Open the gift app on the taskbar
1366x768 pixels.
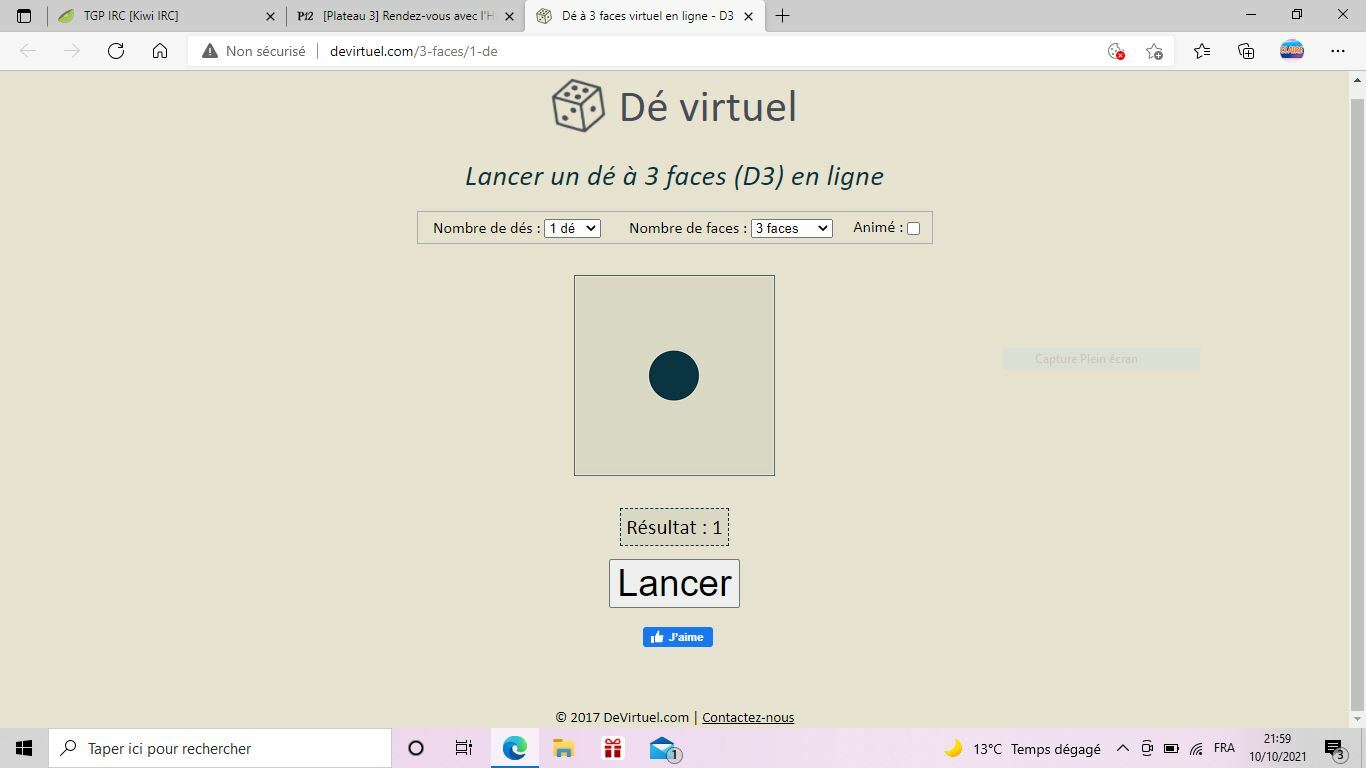point(612,748)
